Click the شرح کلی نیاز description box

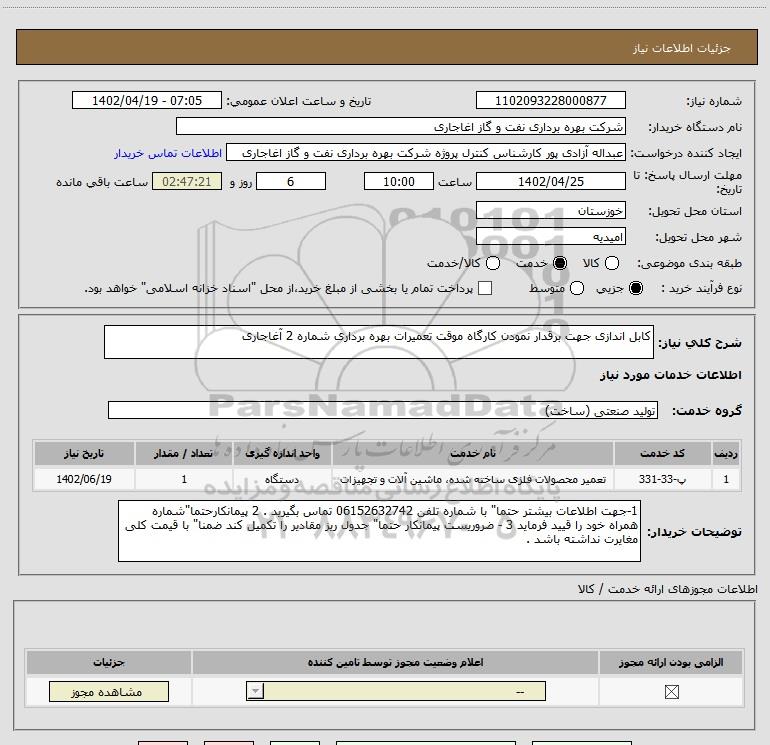(379, 342)
